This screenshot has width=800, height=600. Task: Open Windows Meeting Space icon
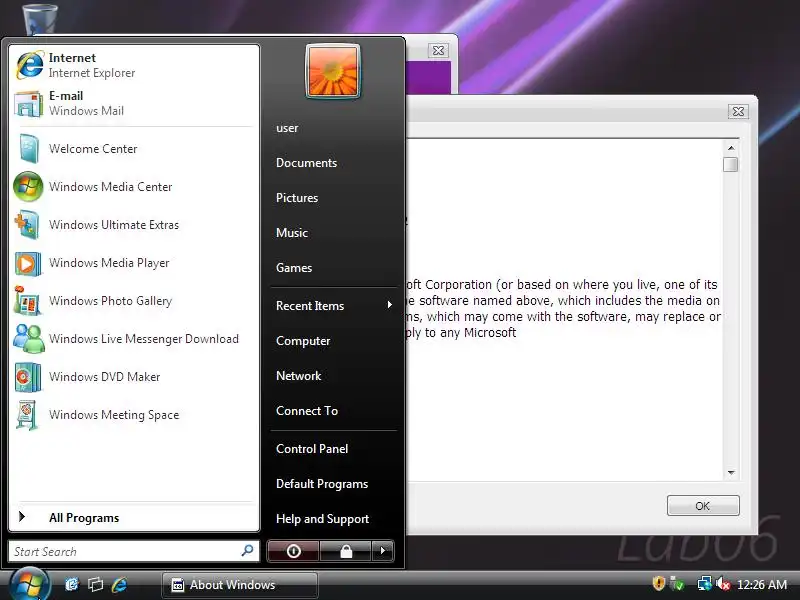[x=28, y=415]
